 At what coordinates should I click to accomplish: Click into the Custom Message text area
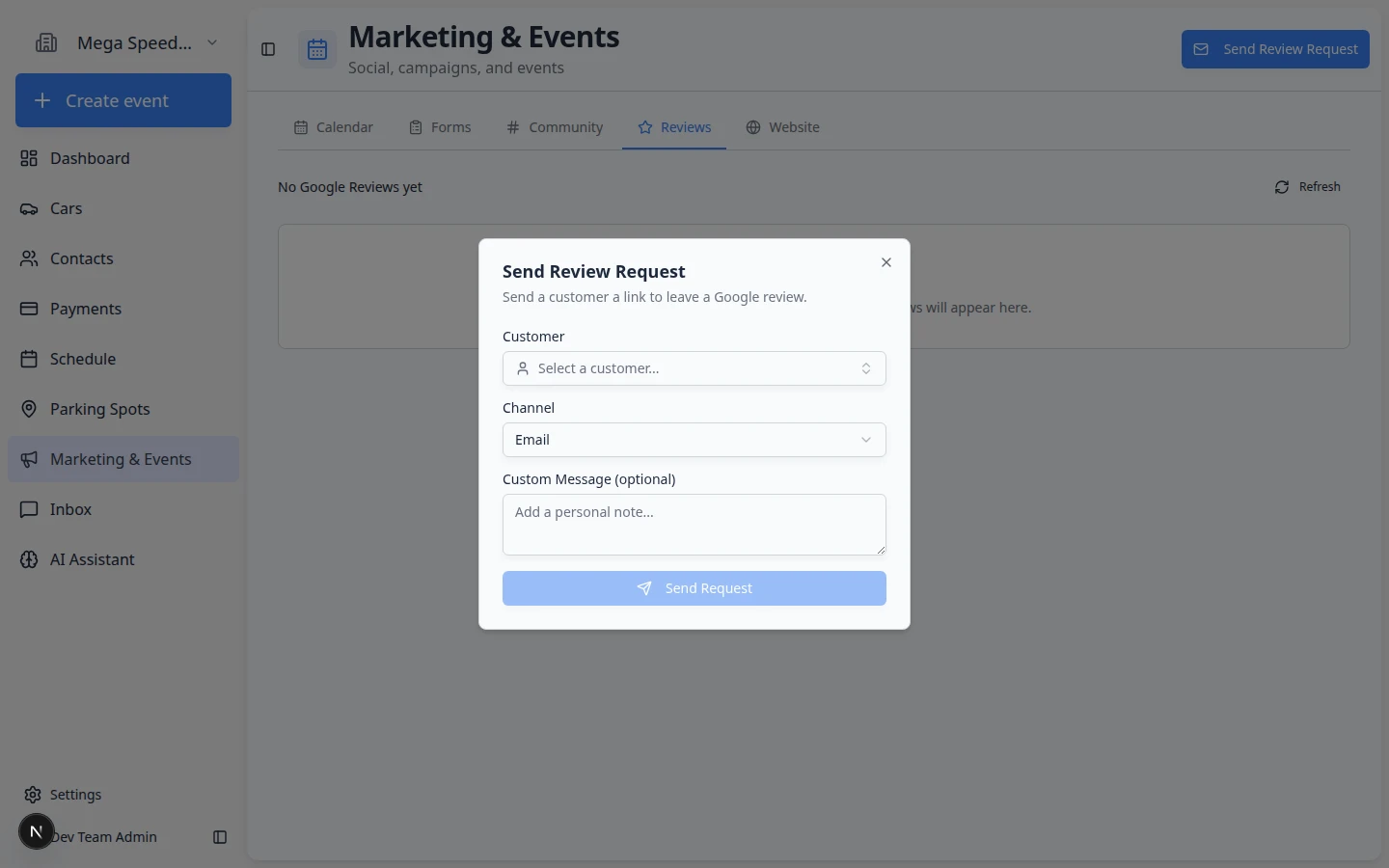(694, 525)
